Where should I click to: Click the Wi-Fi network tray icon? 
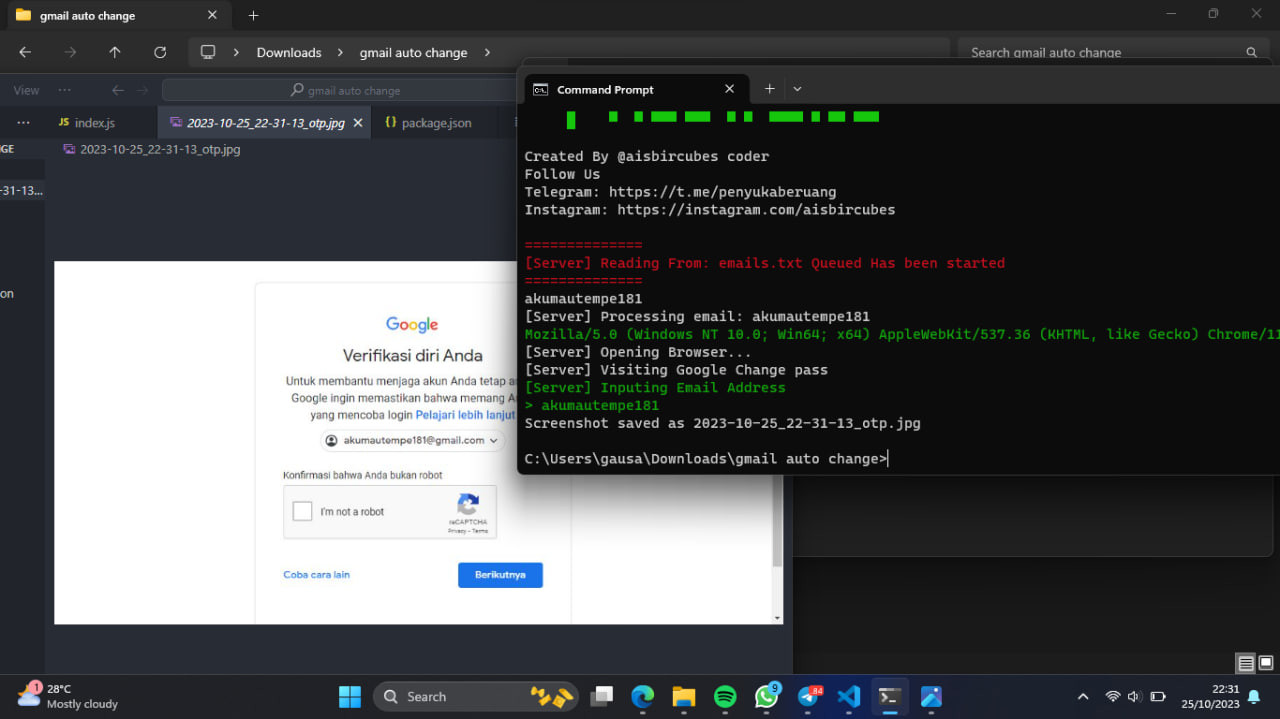pyautogui.click(x=1112, y=696)
